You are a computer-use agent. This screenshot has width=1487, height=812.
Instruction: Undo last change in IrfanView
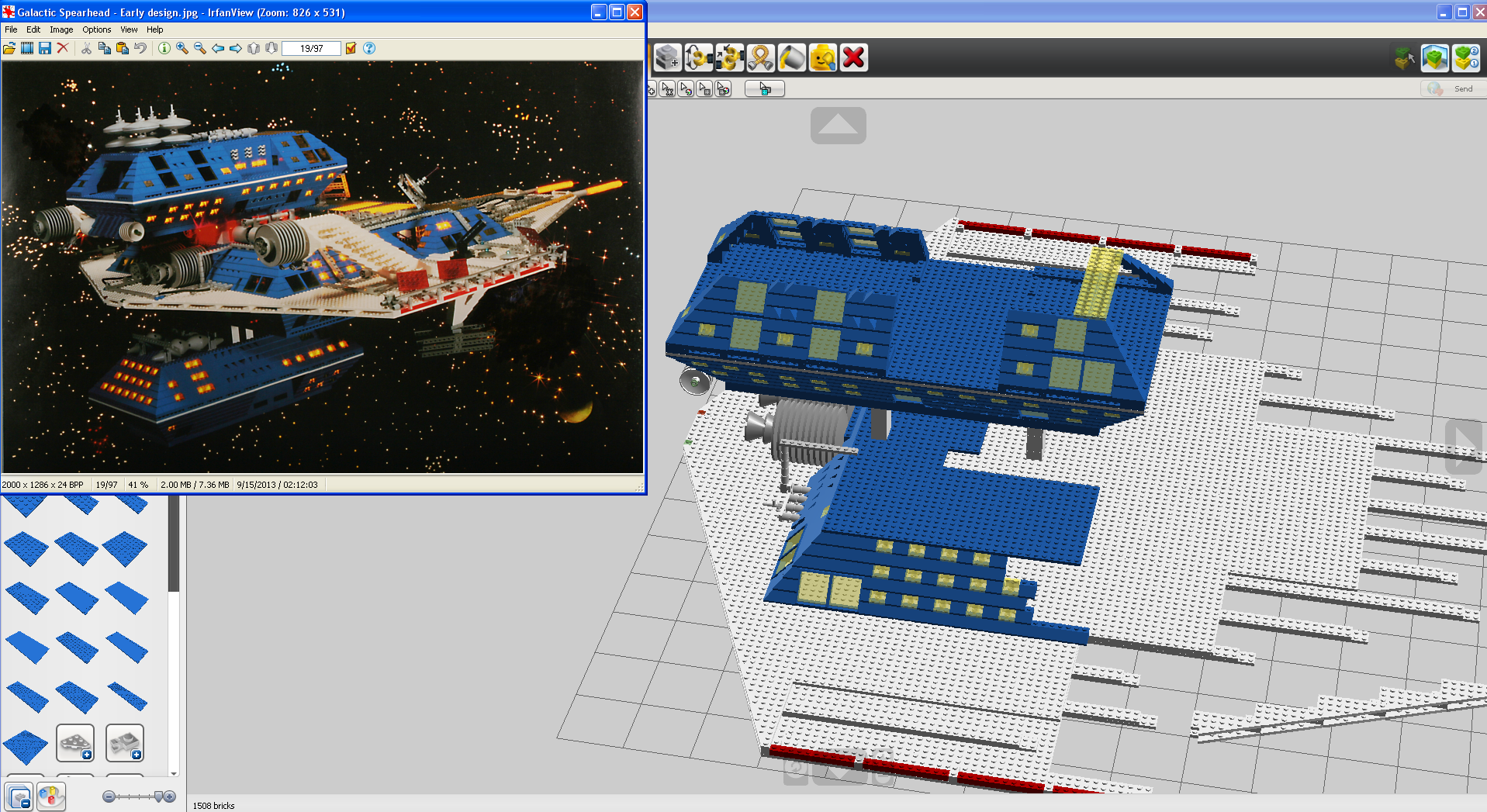140,48
